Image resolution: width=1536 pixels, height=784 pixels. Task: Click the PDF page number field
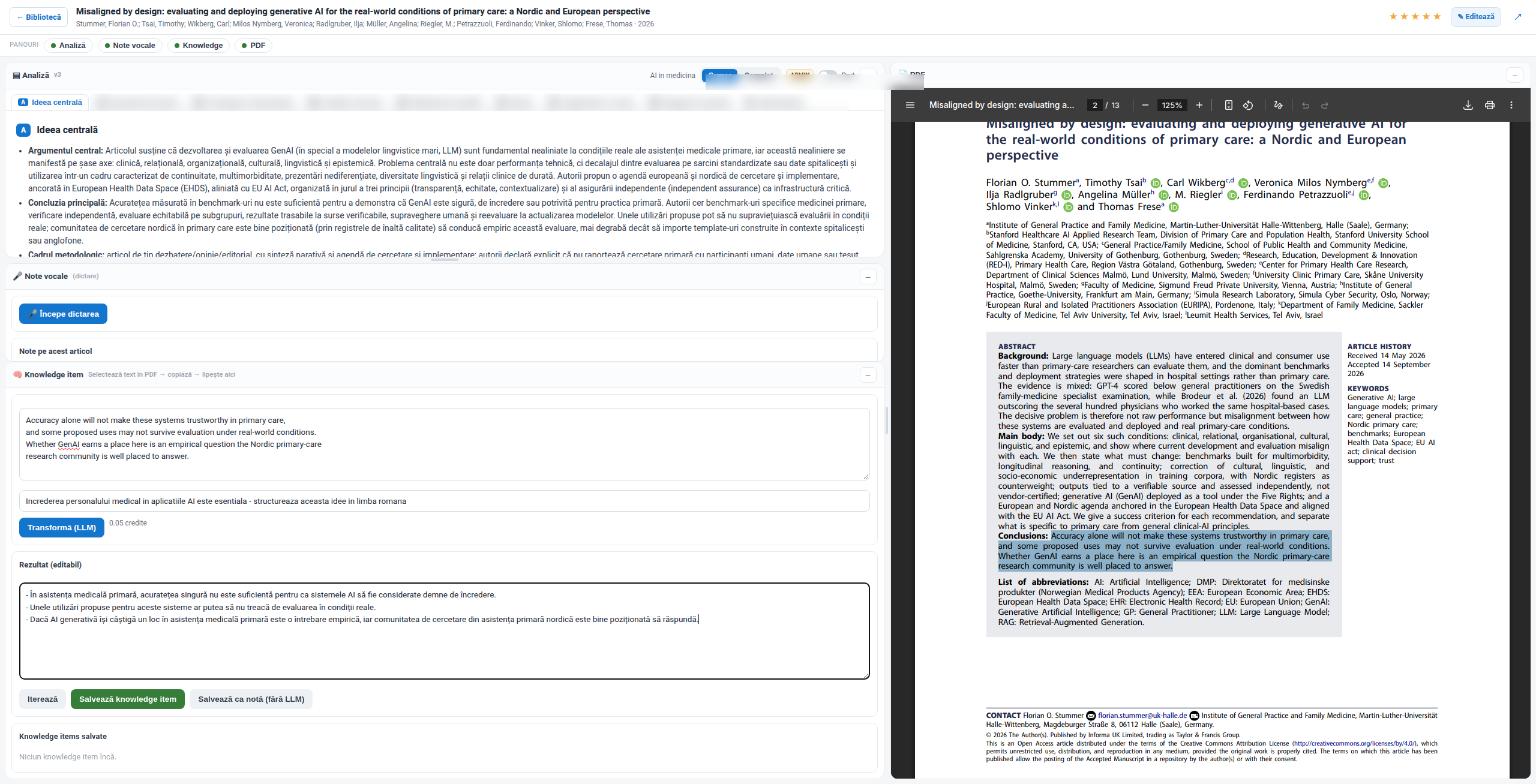1095,105
